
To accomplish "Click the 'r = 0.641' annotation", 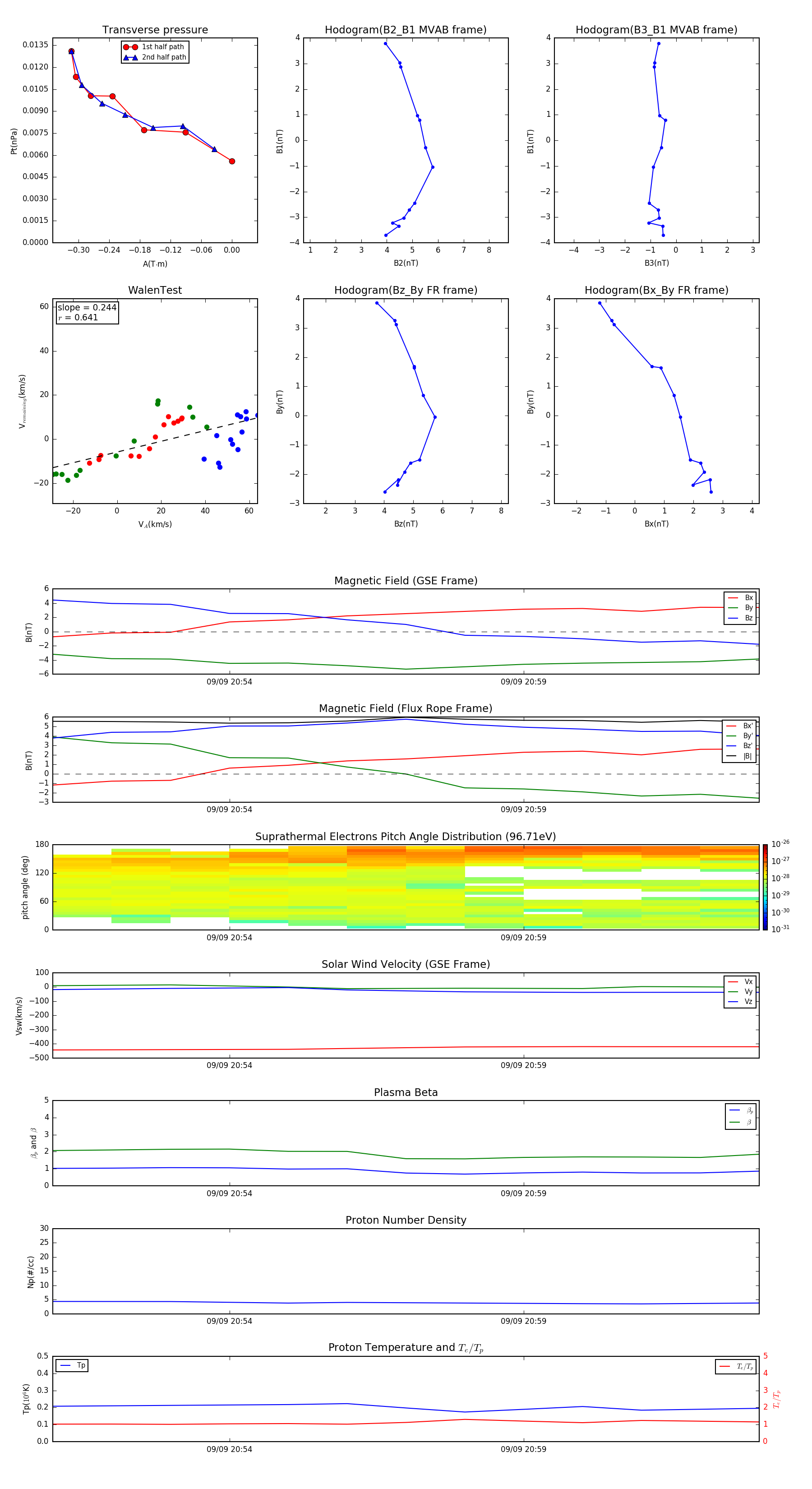I will tap(78, 317).
